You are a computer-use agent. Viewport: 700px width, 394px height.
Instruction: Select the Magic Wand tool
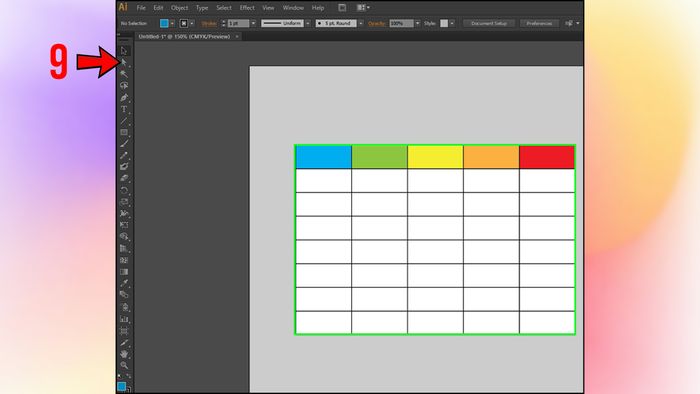(124, 74)
